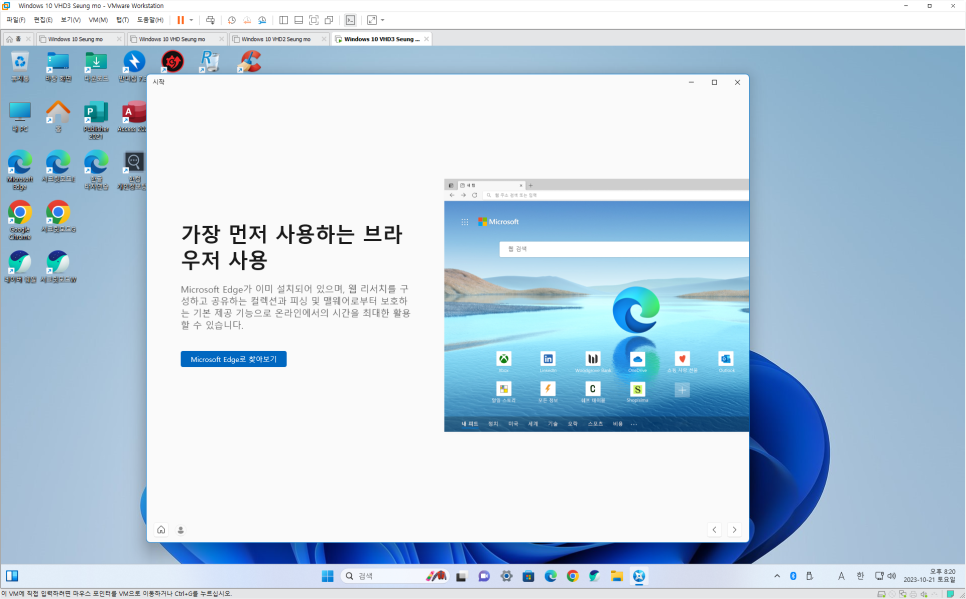
Task: Open Microsoft Store on the taskbar
Action: click(529, 576)
